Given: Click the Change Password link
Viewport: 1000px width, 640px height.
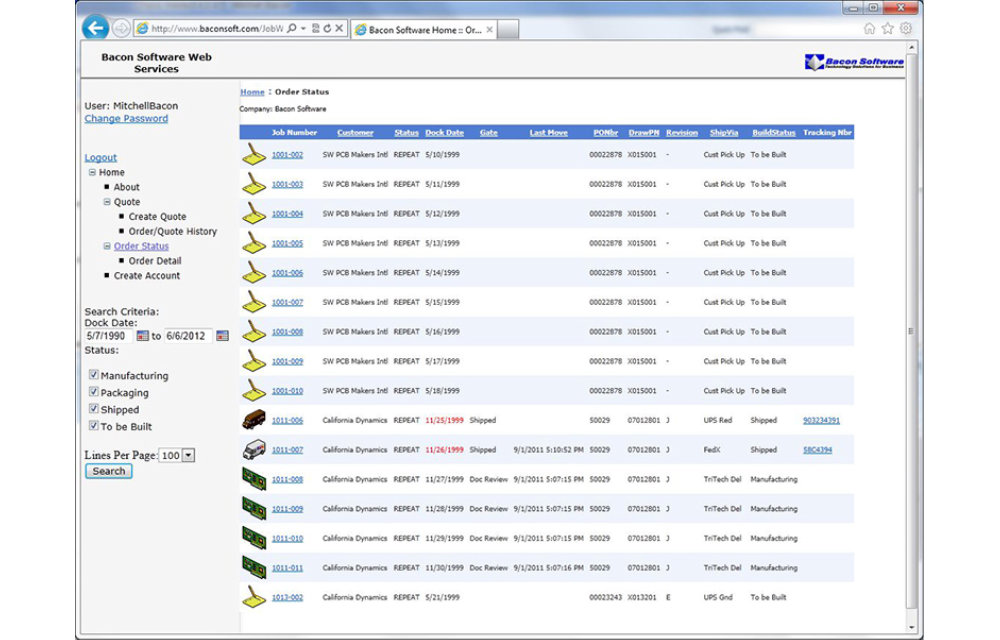Looking at the screenshot, I should tap(126, 119).
